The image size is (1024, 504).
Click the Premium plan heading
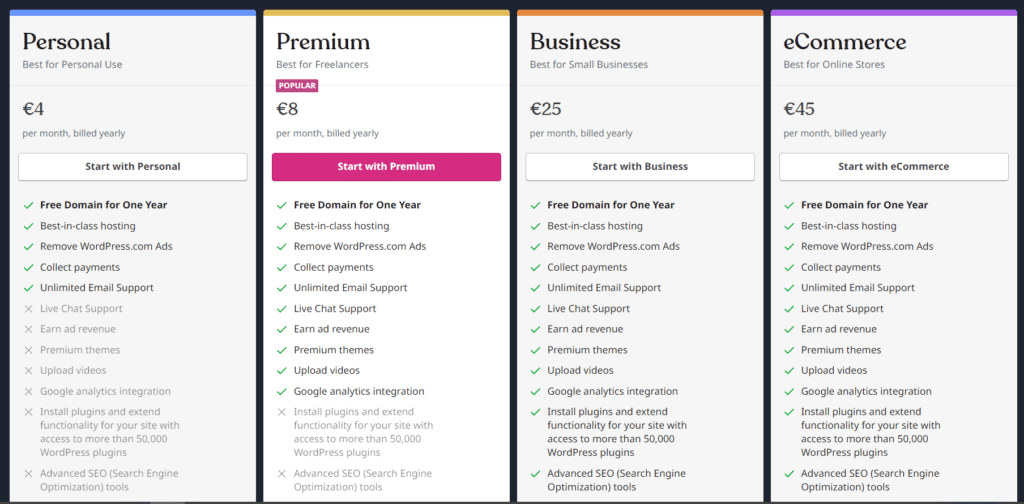pos(323,42)
